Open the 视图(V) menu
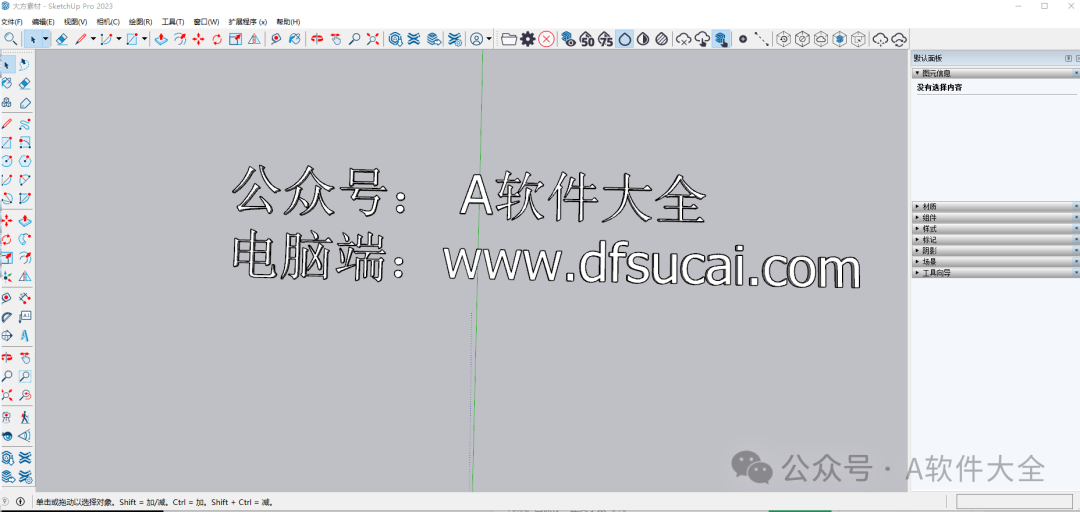This screenshot has width=1080, height=512. tap(76, 22)
